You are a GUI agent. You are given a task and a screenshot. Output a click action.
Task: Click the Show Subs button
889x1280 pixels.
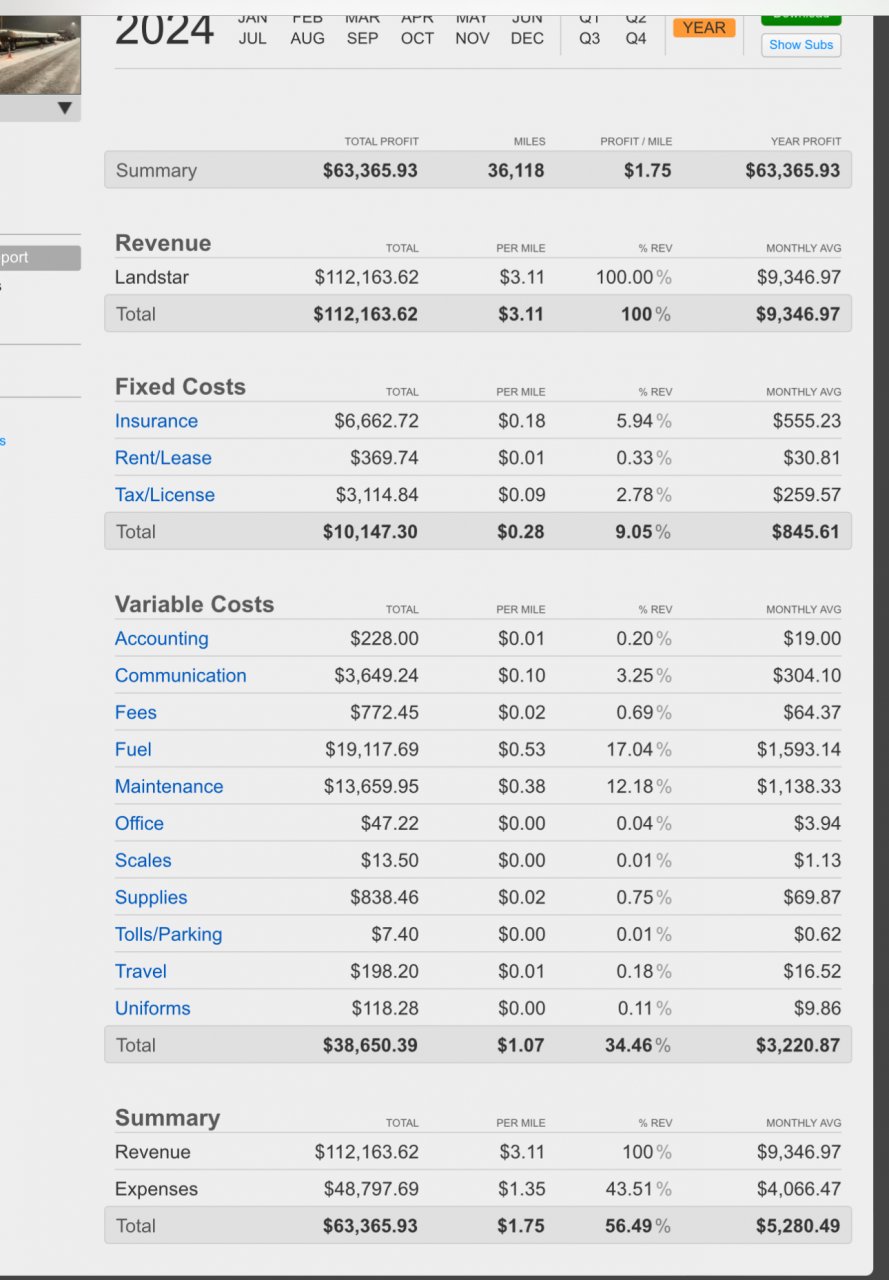(801, 45)
